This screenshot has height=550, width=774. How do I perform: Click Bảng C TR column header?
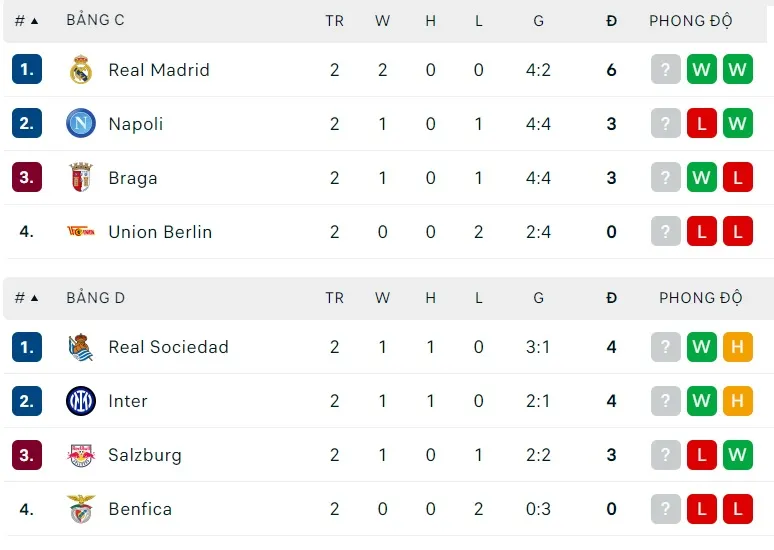334,20
